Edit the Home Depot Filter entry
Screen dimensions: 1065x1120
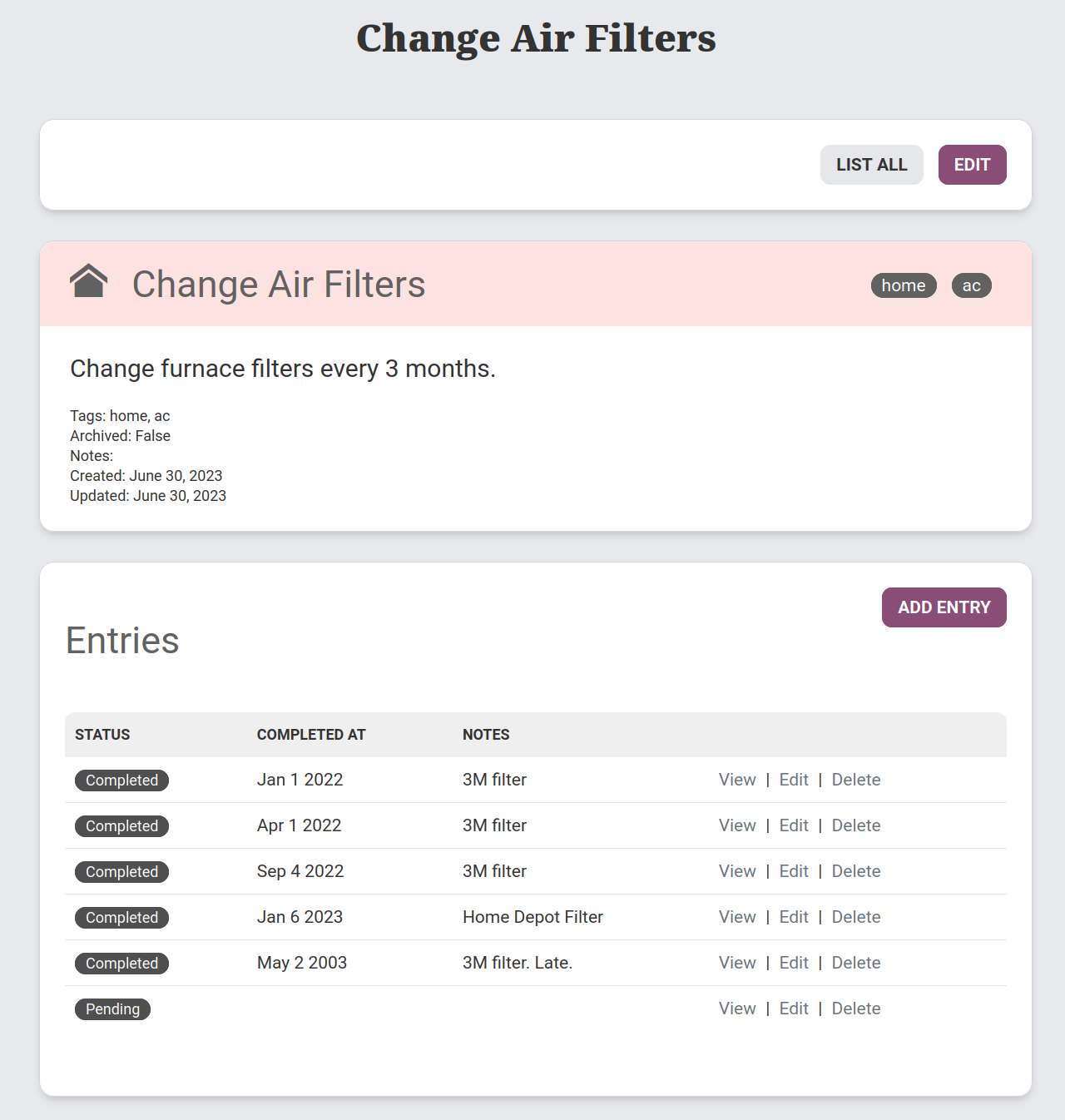[x=794, y=917]
